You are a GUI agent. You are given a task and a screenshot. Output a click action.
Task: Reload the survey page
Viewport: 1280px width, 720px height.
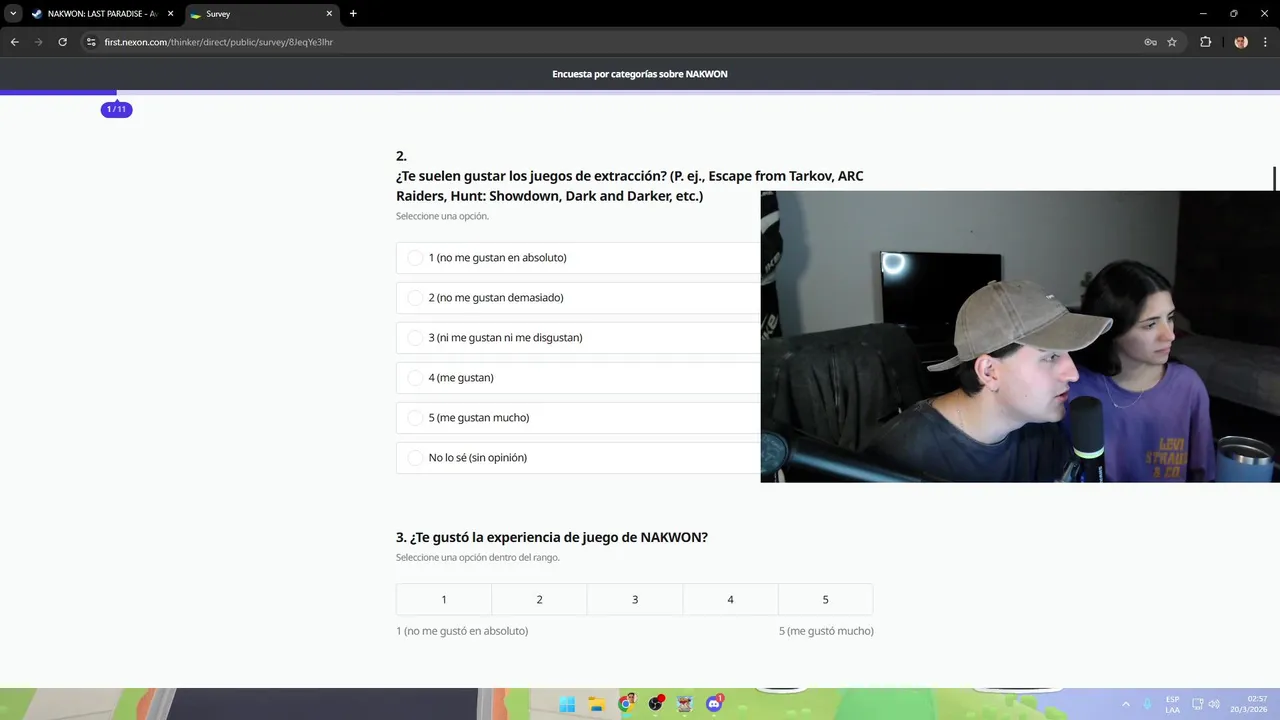(x=62, y=42)
